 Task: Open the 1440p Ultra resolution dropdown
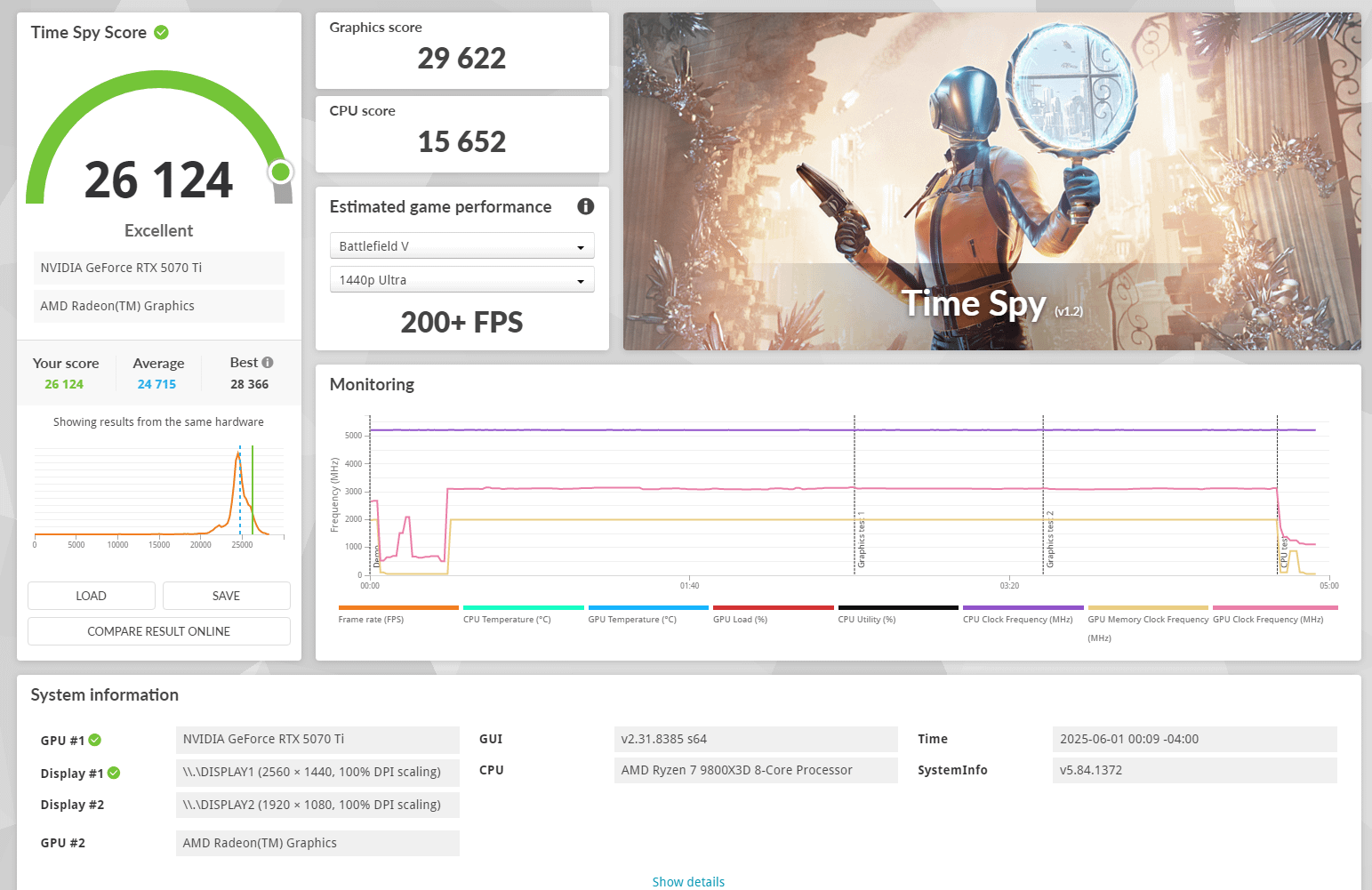[x=461, y=280]
